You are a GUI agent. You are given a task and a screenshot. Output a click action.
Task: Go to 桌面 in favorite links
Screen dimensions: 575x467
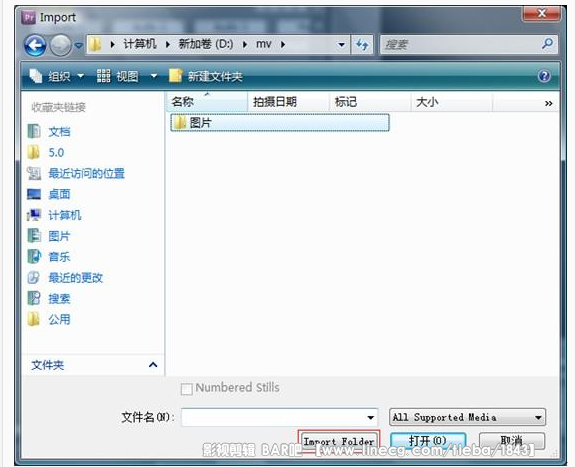coord(59,194)
